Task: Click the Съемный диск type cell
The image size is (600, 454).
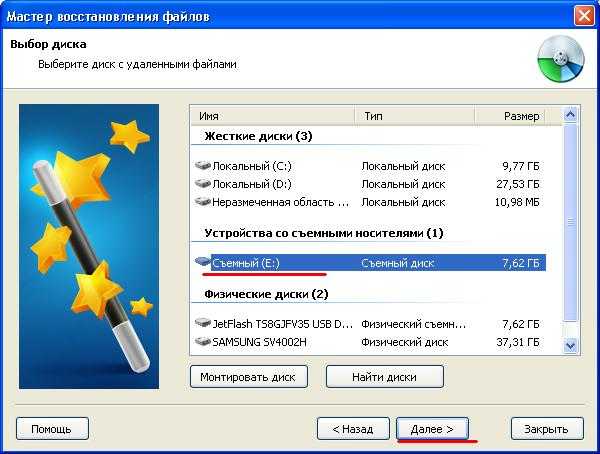Action: coord(398,263)
